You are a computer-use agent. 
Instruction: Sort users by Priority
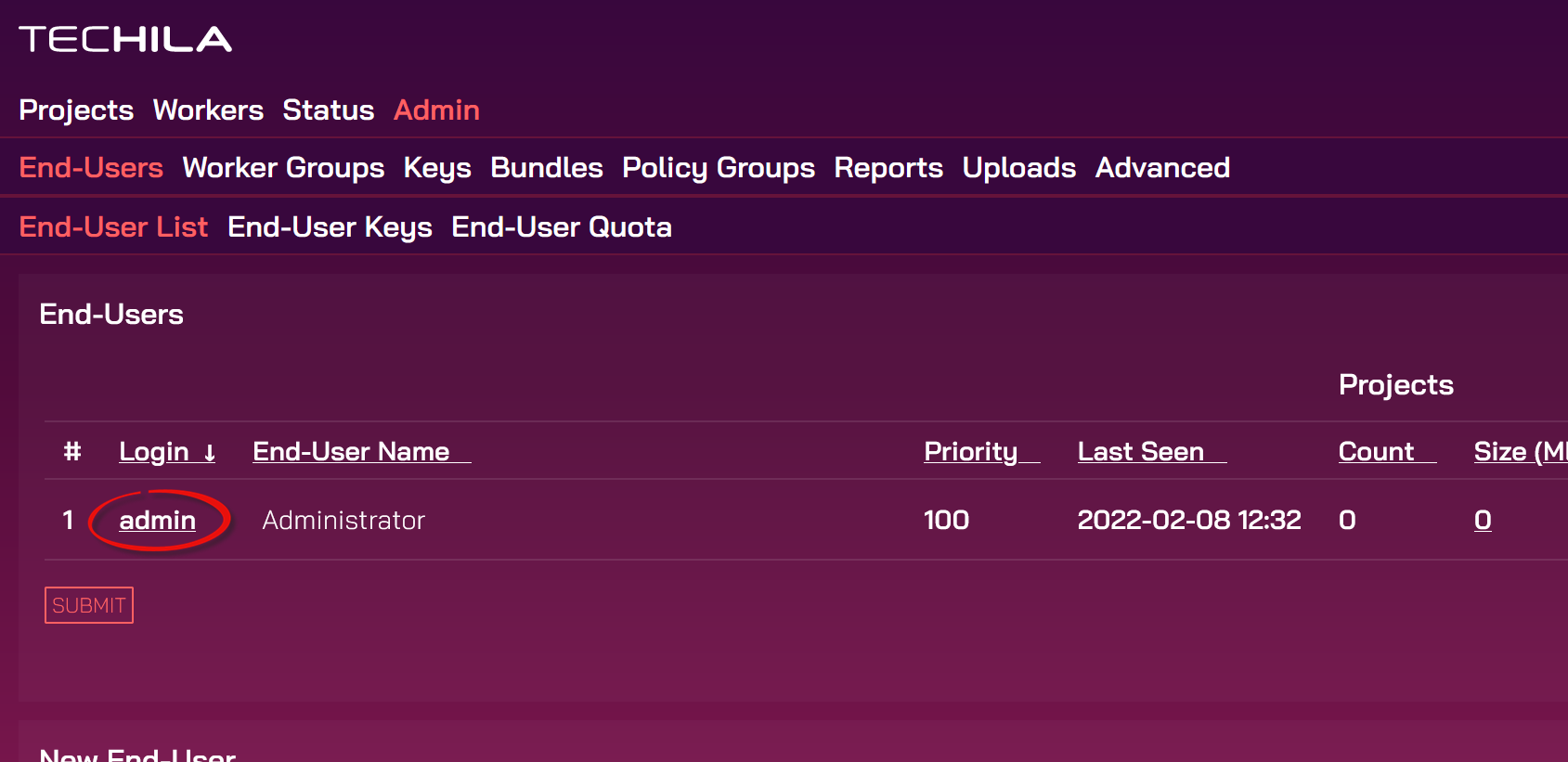pos(970,452)
